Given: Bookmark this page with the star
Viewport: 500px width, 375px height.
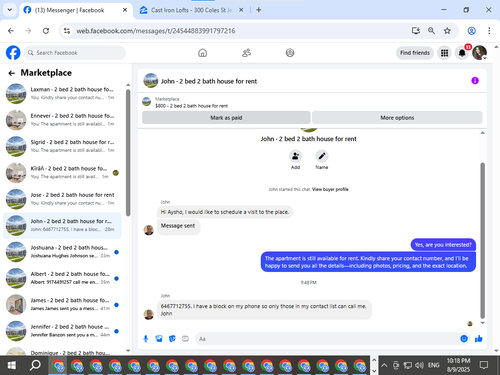Looking at the screenshot, I should 447,31.
